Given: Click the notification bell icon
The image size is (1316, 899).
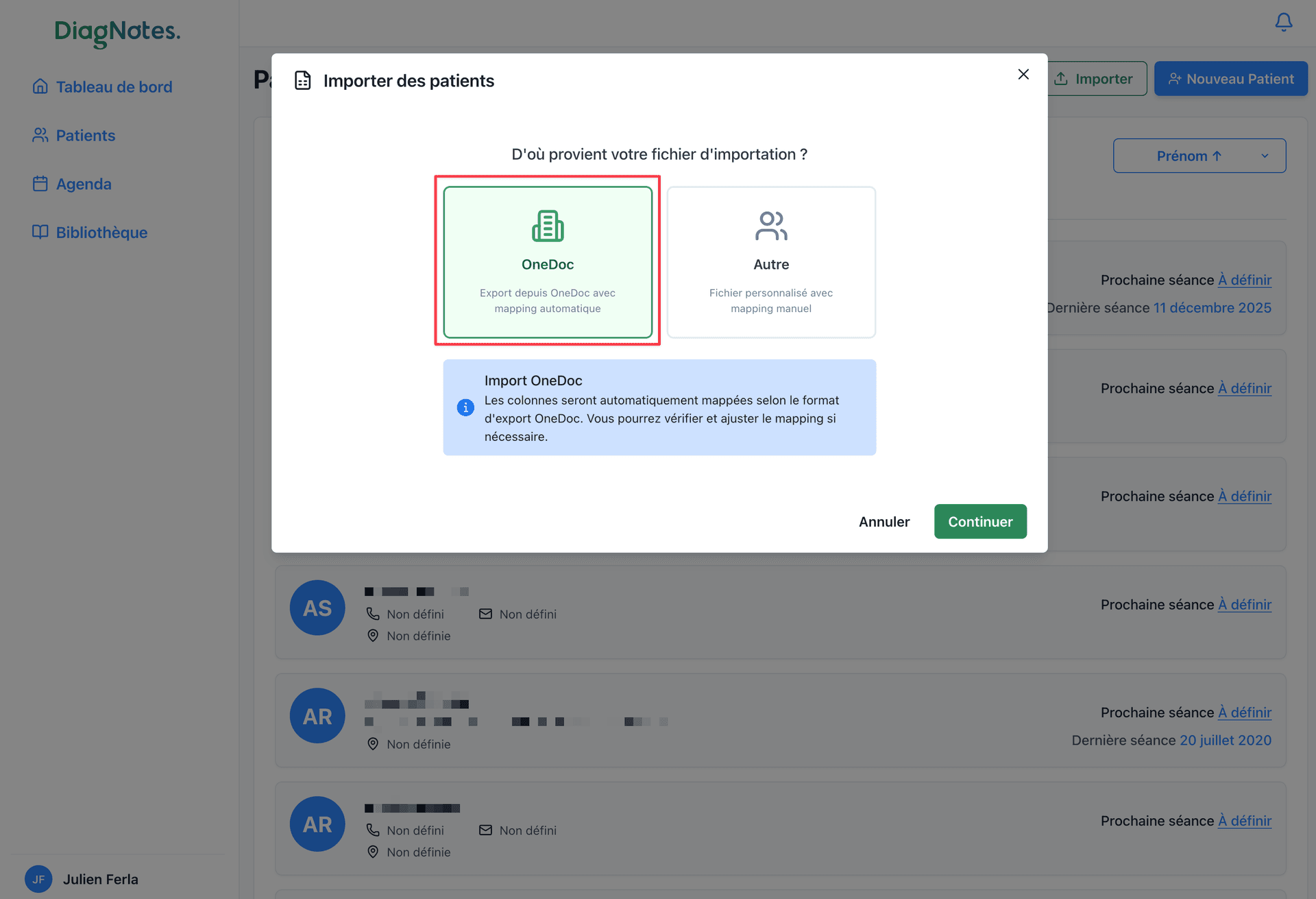Looking at the screenshot, I should coord(1282,22).
